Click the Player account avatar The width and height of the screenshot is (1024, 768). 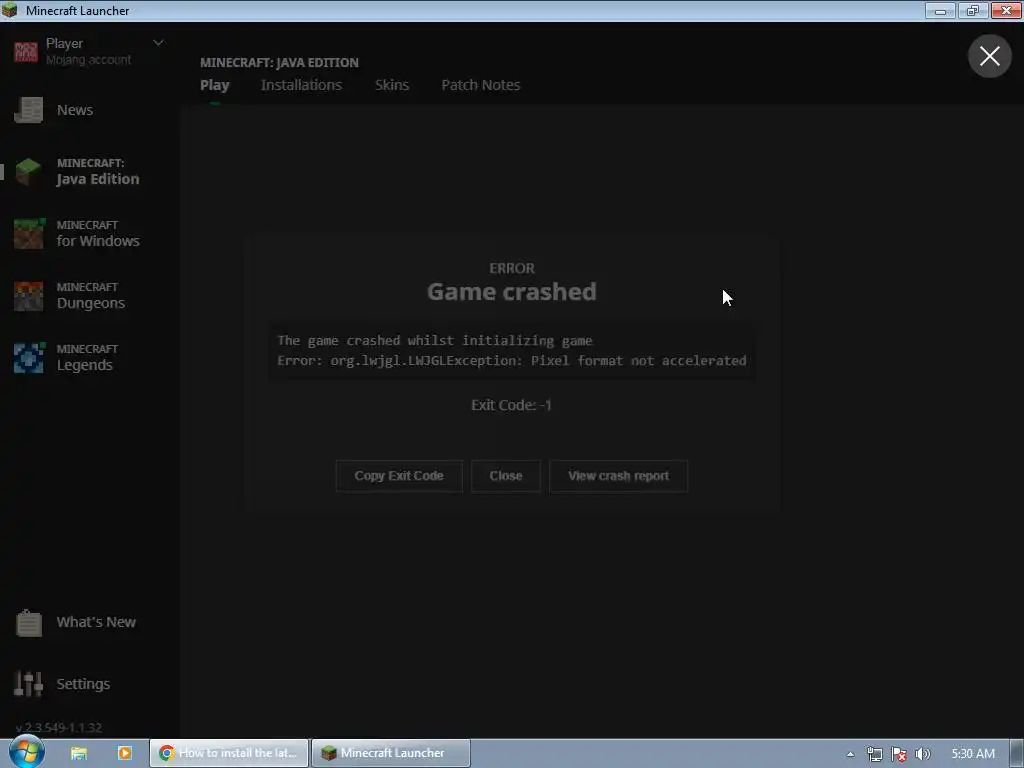[26, 52]
